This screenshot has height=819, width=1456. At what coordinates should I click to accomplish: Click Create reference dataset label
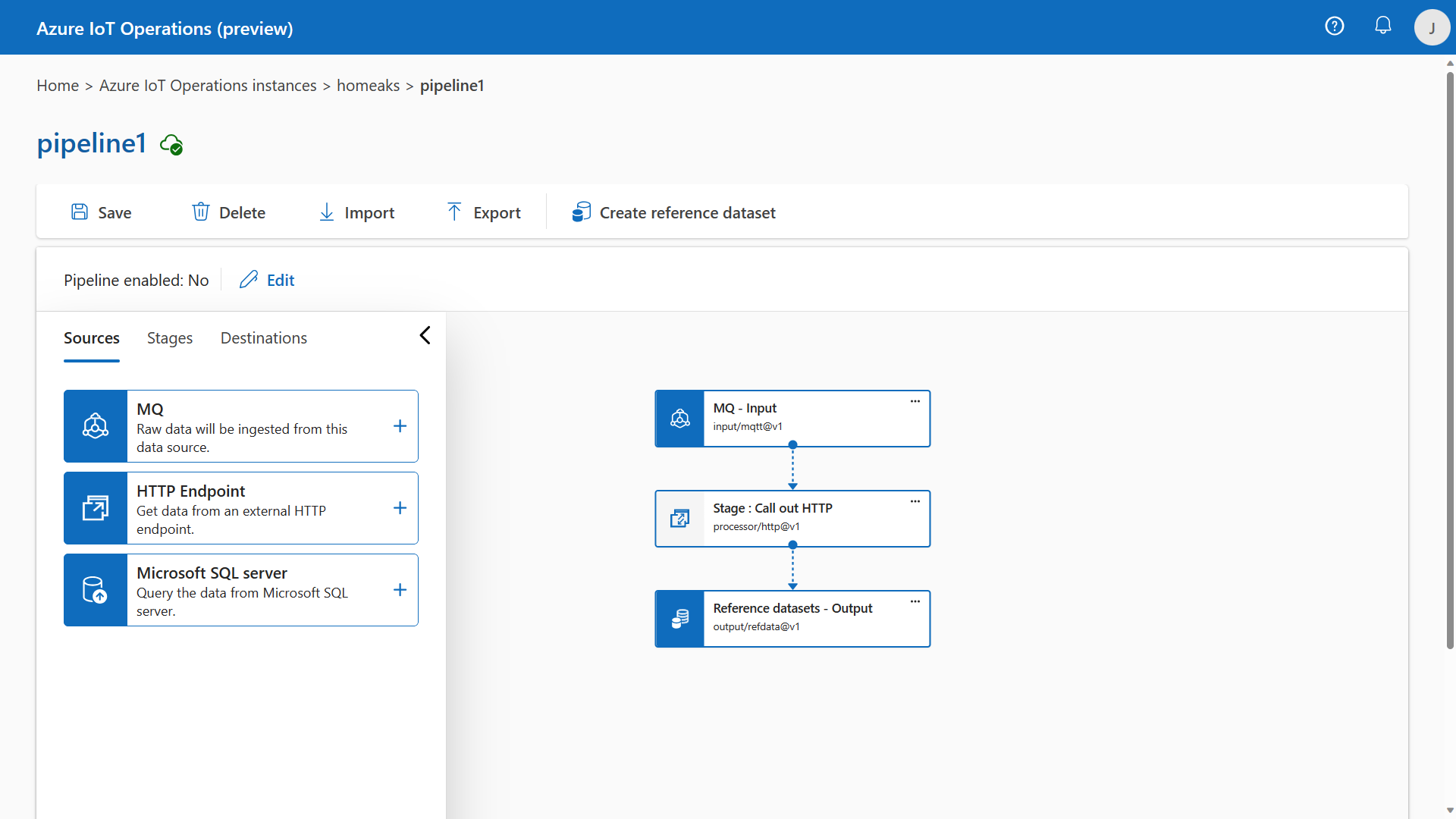(688, 213)
